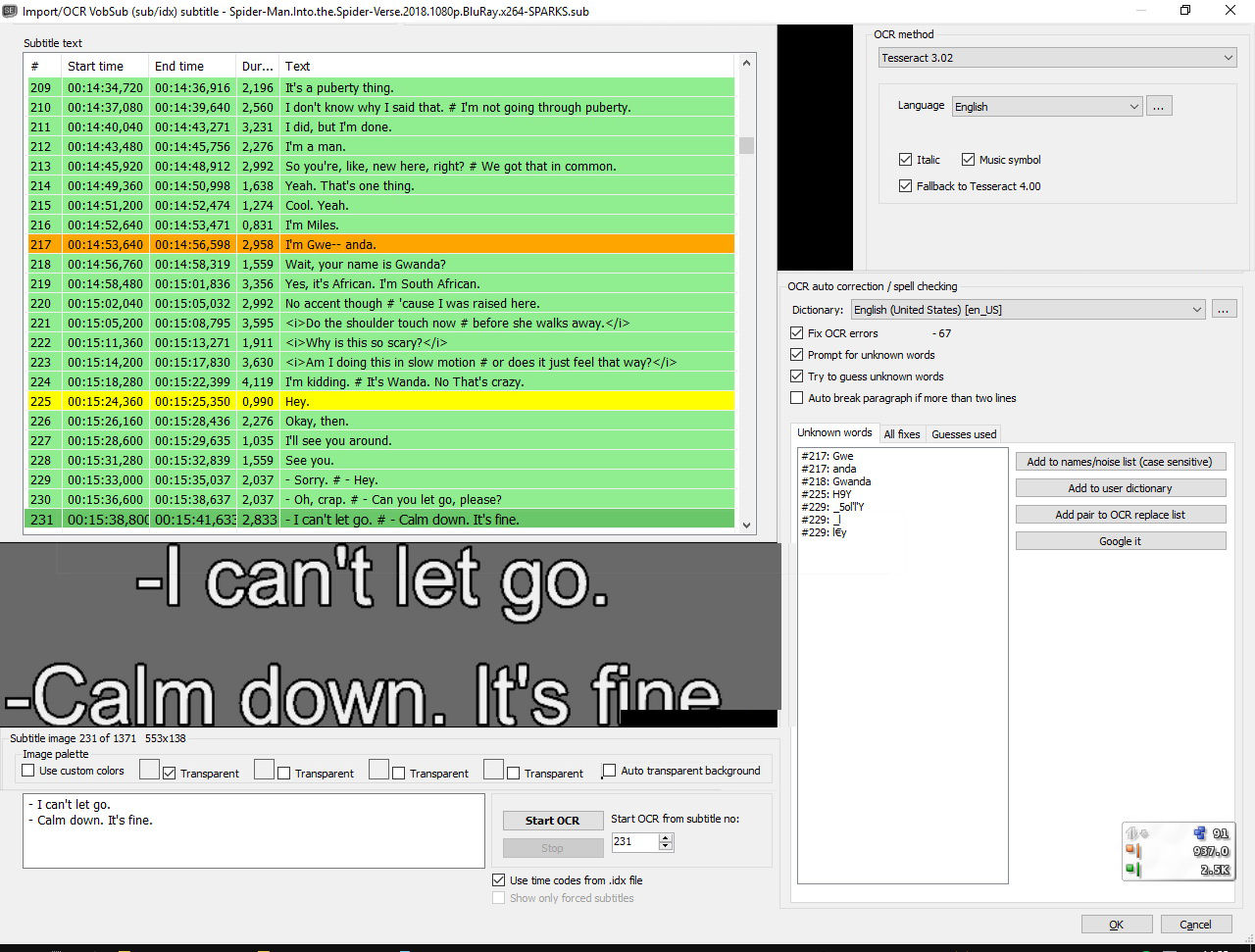Viewport: 1255px width, 952px height.
Task: Click the blue network icon in the desktop gadget
Action: (x=1200, y=832)
